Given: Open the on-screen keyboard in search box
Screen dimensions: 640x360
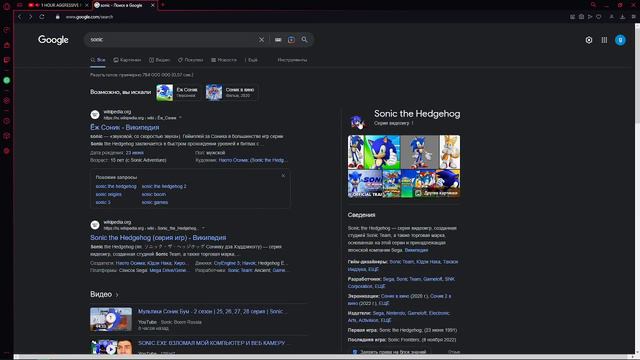Looking at the screenshot, I should 278,40.
